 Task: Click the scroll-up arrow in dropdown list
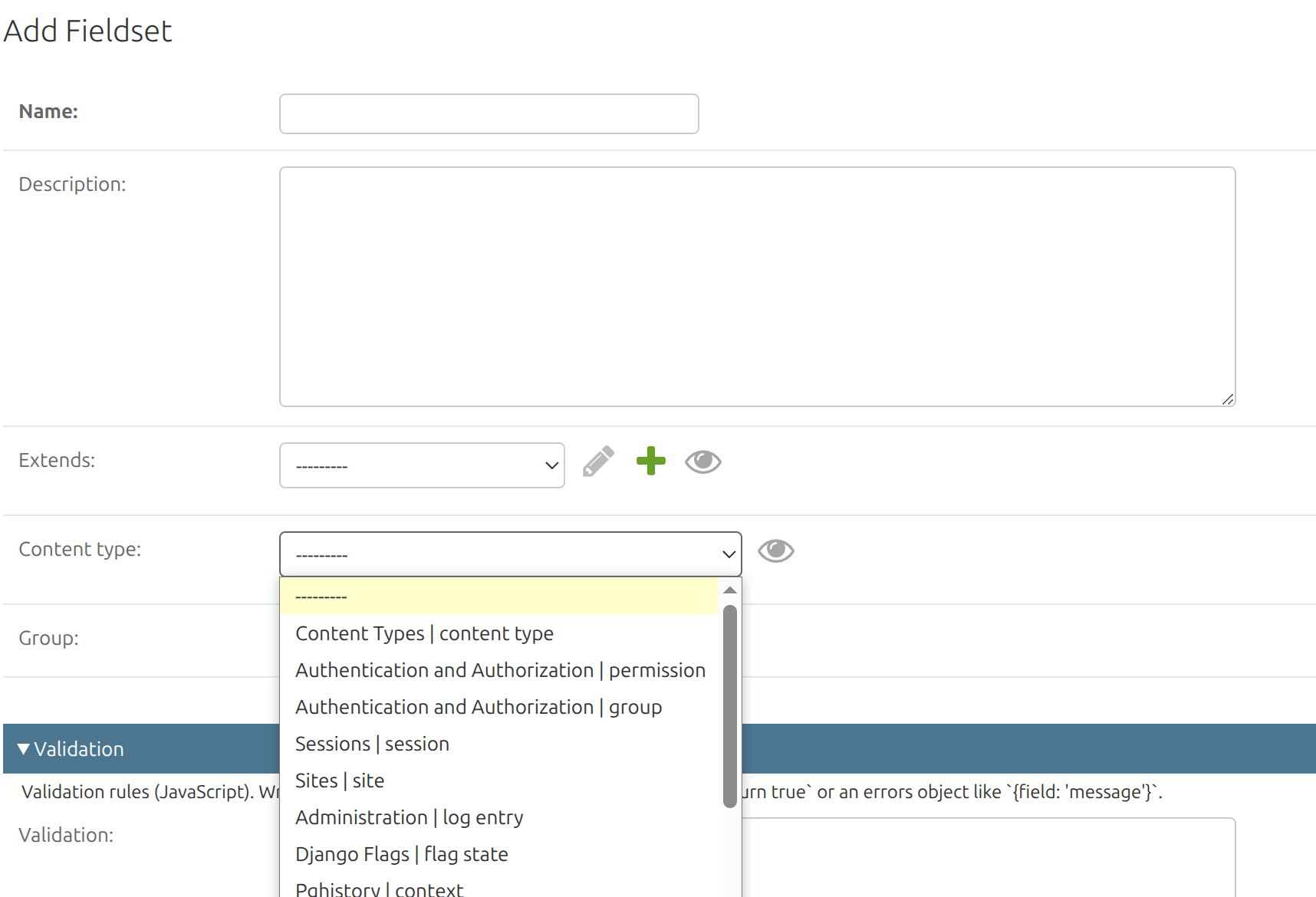[x=730, y=590]
